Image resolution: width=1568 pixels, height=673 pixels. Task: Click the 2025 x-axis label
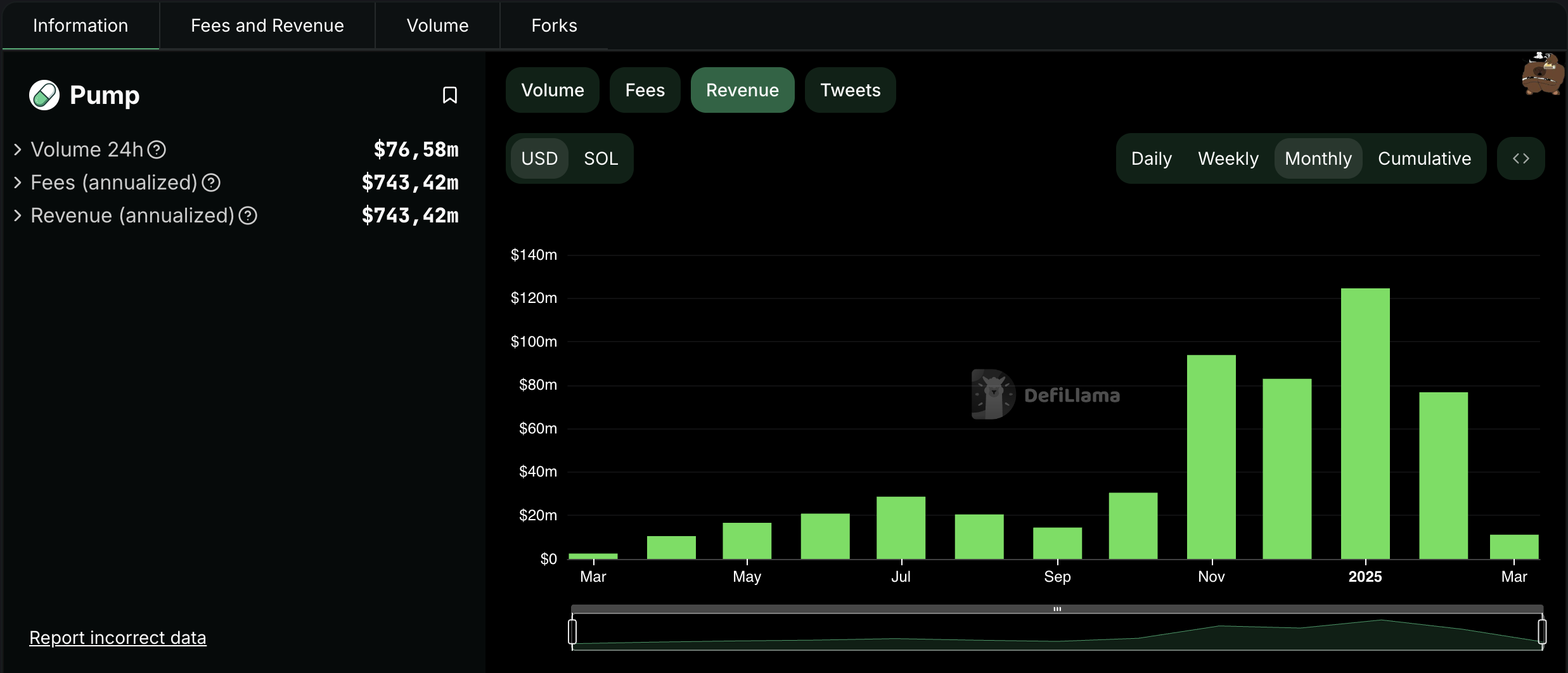[x=1365, y=577]
